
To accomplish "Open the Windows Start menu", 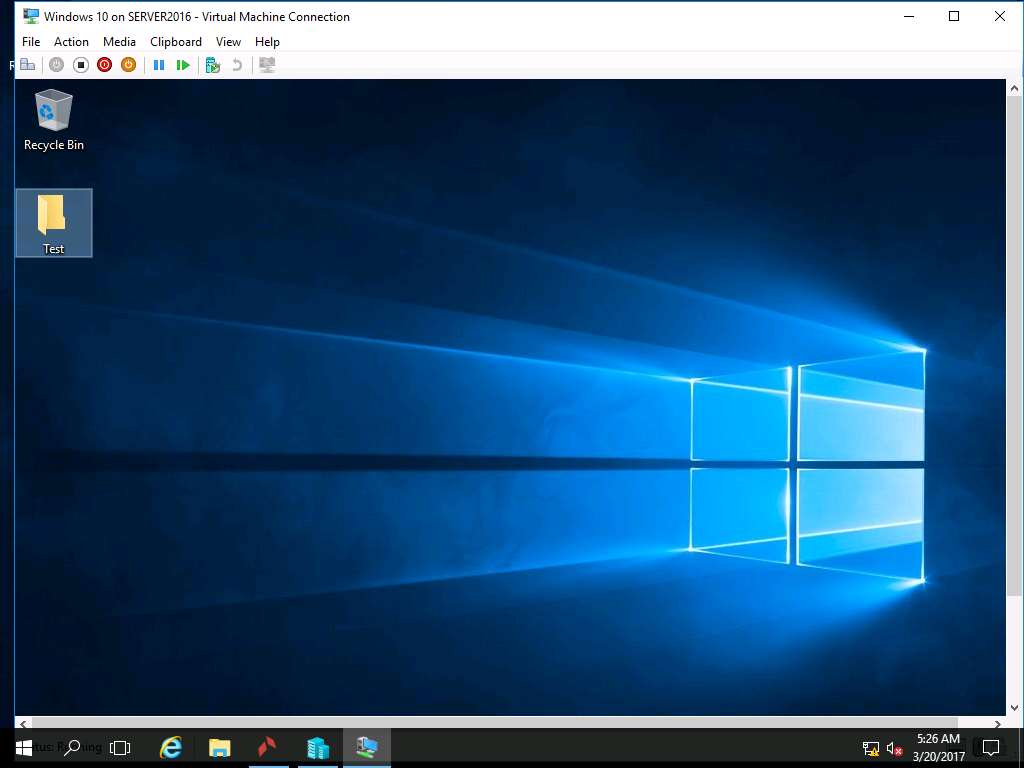I will pyautogui.click(x=24, y=748).
